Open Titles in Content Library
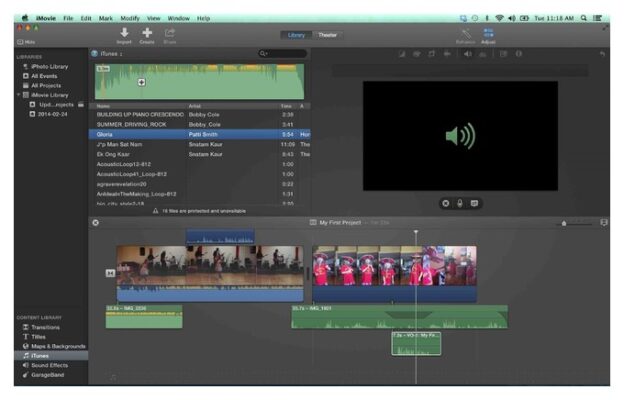624x400 pixels. coord(34,337)
